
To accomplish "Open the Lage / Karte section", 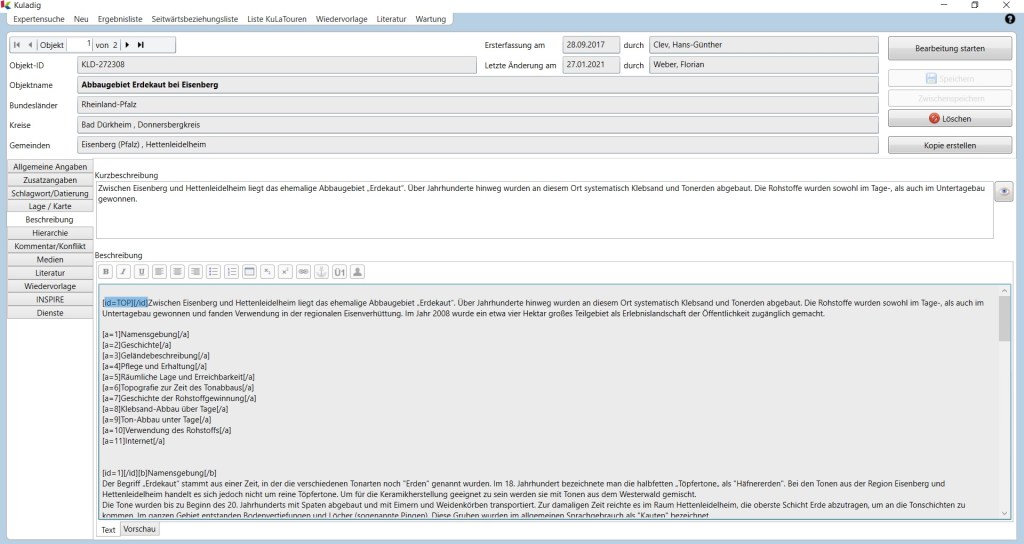I will click(x=49, y=206).
